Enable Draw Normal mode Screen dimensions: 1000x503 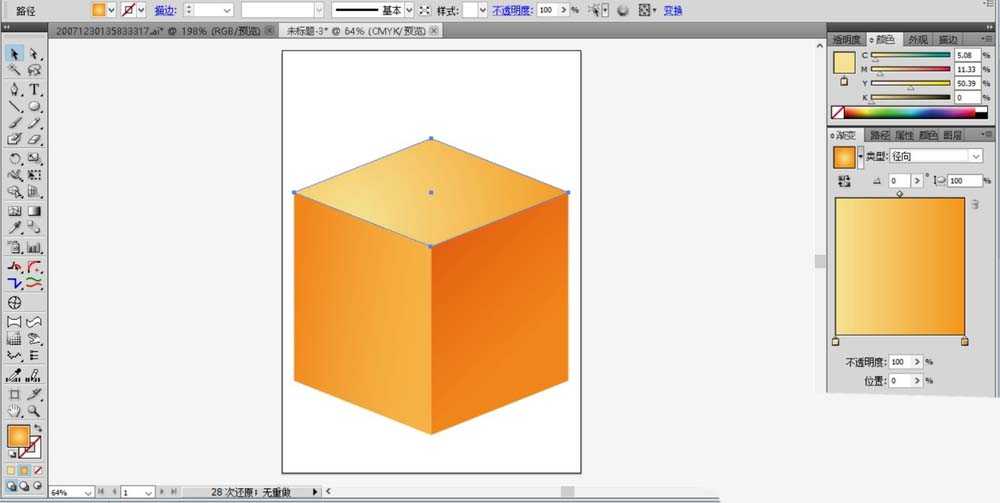click(x=11, y=486)
